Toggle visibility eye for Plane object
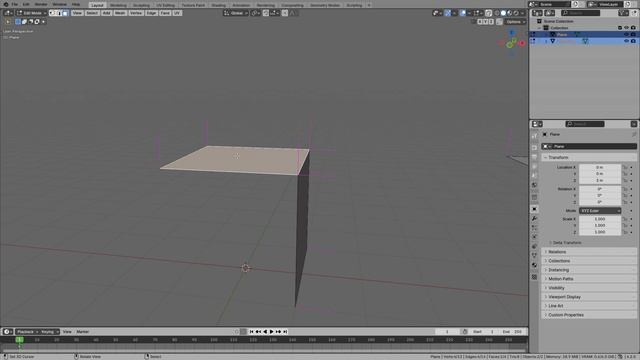 (x=626, y=35)
